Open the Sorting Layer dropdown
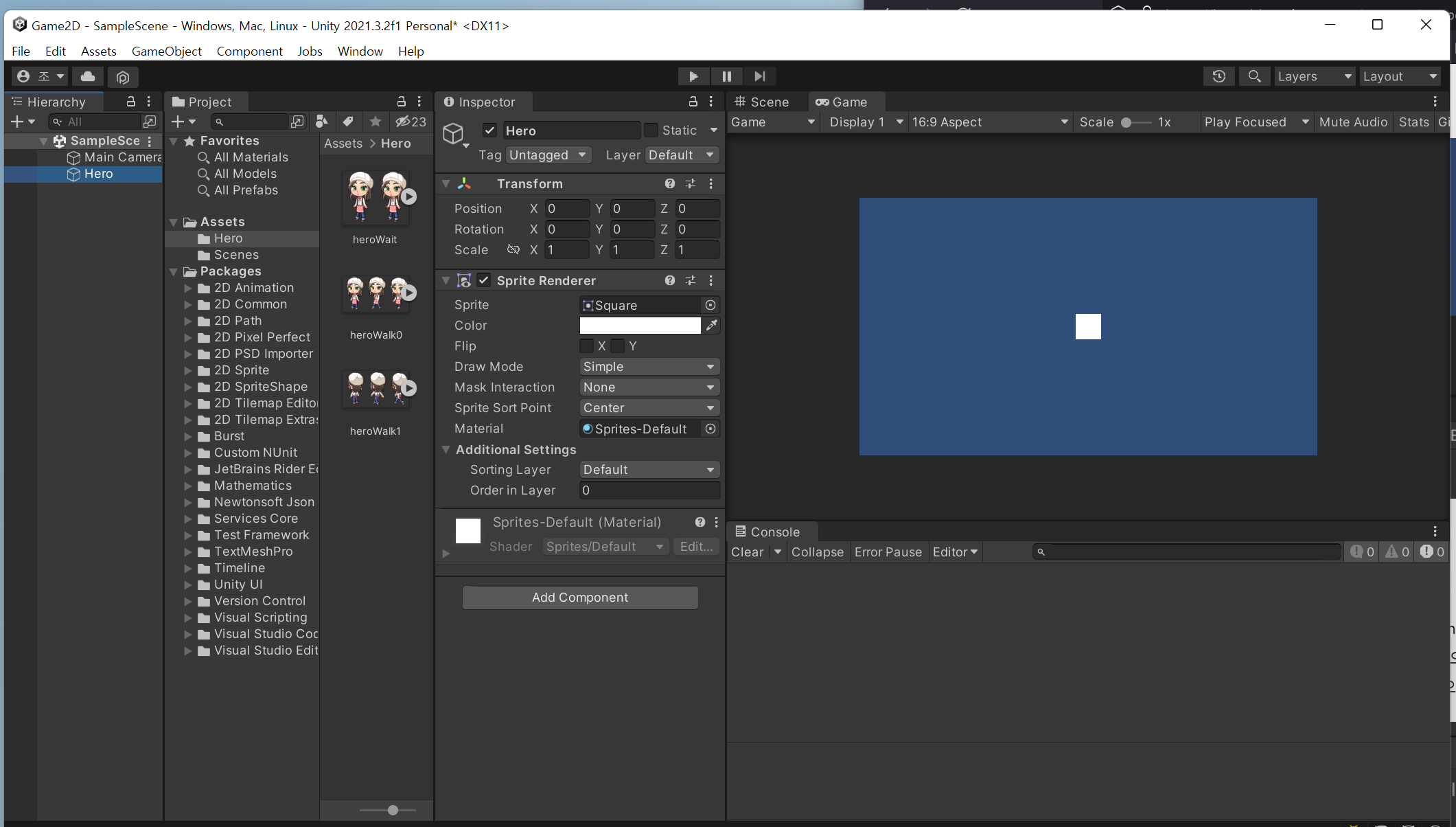This screenshot has width=1456, height=827. (649, 470)
